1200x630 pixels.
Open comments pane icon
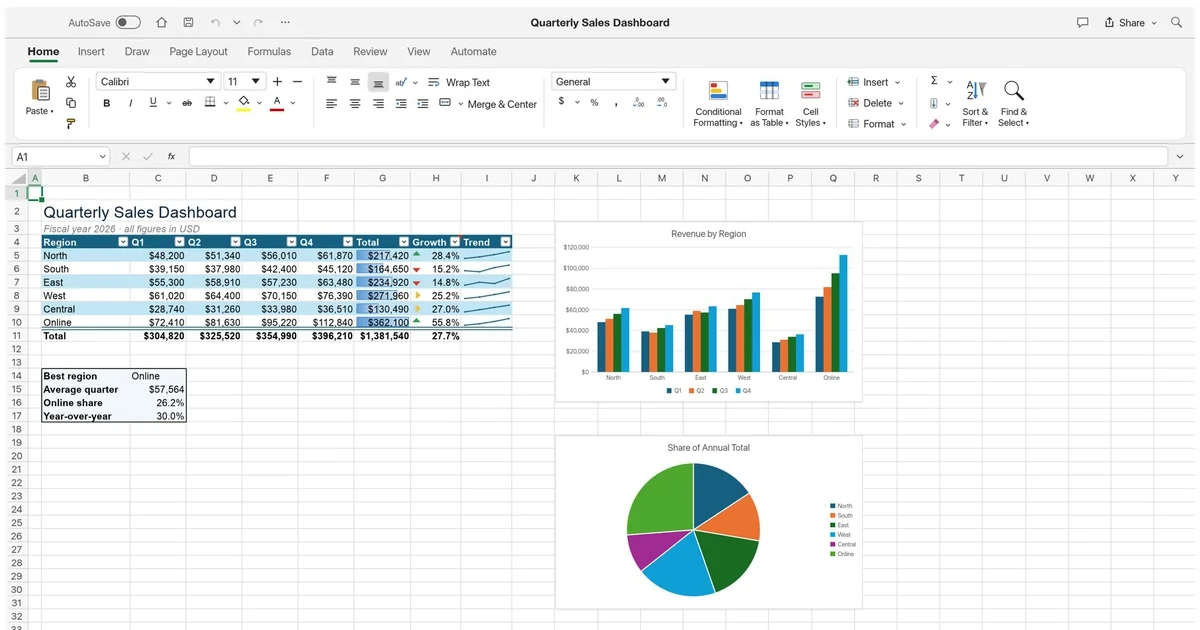tap(1082, 22)
